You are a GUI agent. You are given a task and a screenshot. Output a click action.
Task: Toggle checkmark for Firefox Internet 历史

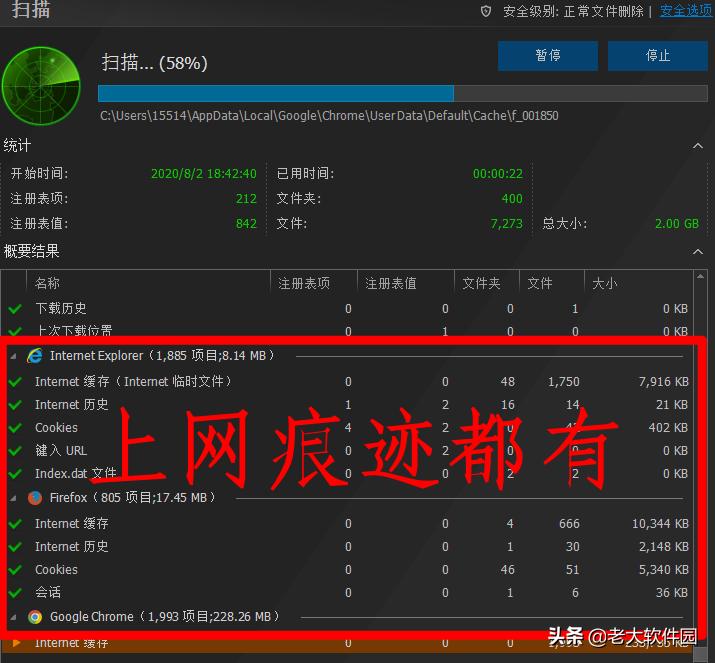tap(15, 546)
